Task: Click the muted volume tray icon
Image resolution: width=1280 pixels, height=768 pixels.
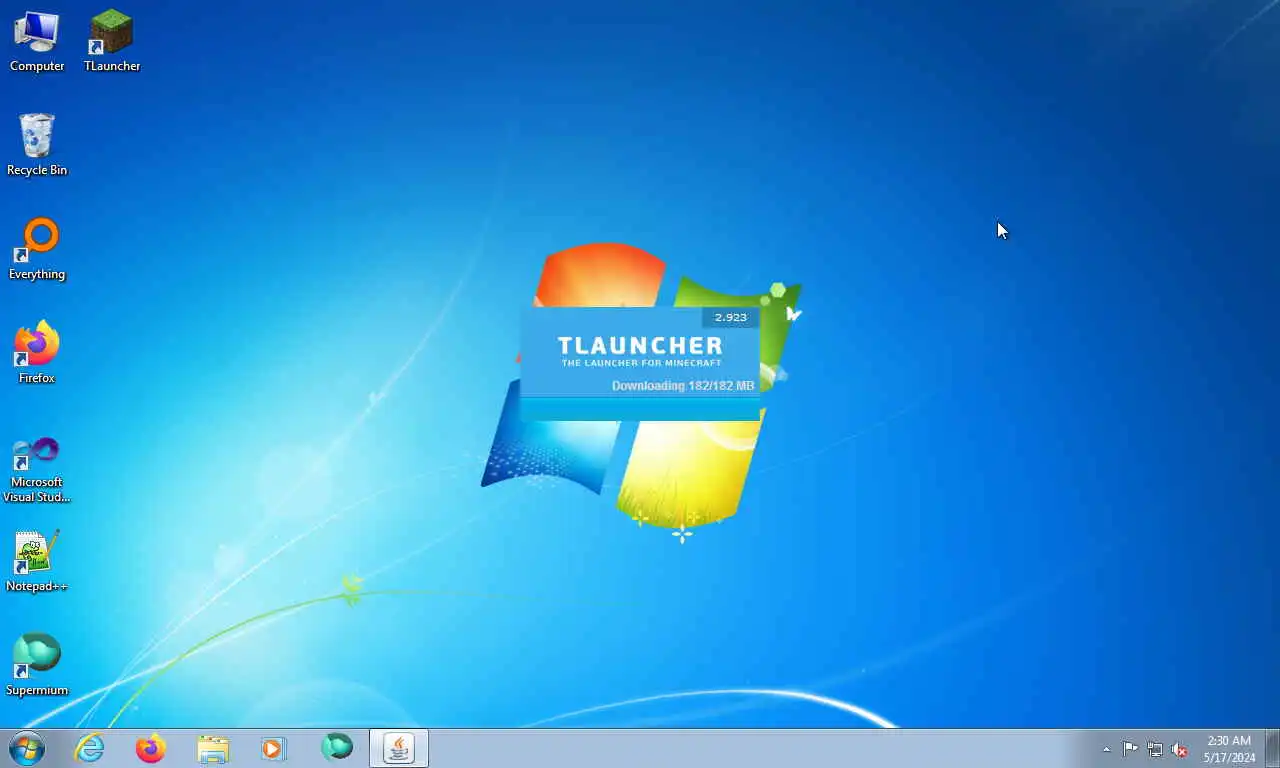Action: pyautogui.click(x=1180, y=749)
